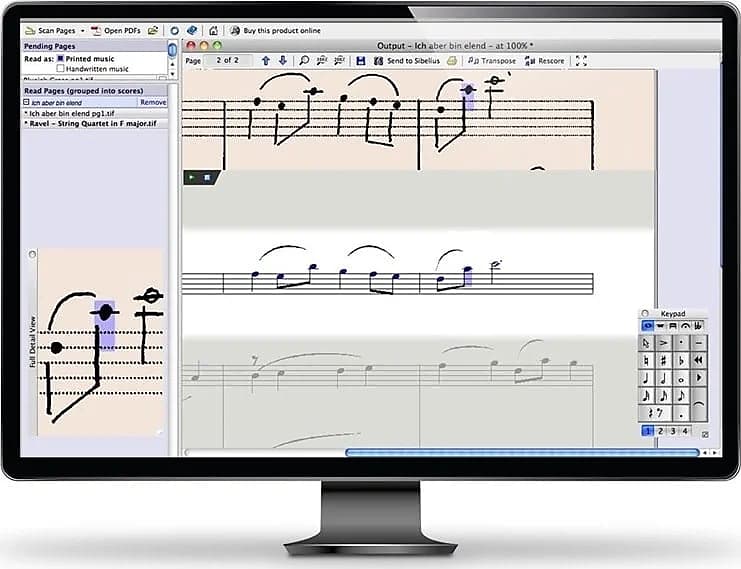This screenshot has width=741, height=569.
Task: Choose the whole note key on the Keypad
Action: tap(681, 378)
